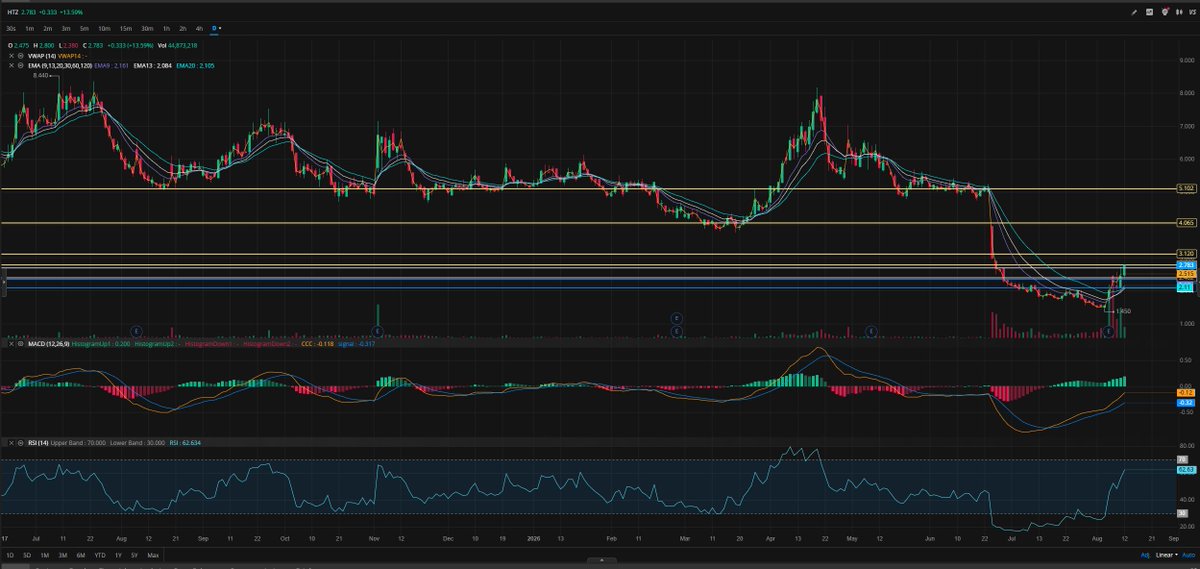The image size is (1200, 569).
Task: Click earnings marker E in mid-August
Action: [137, 330]
